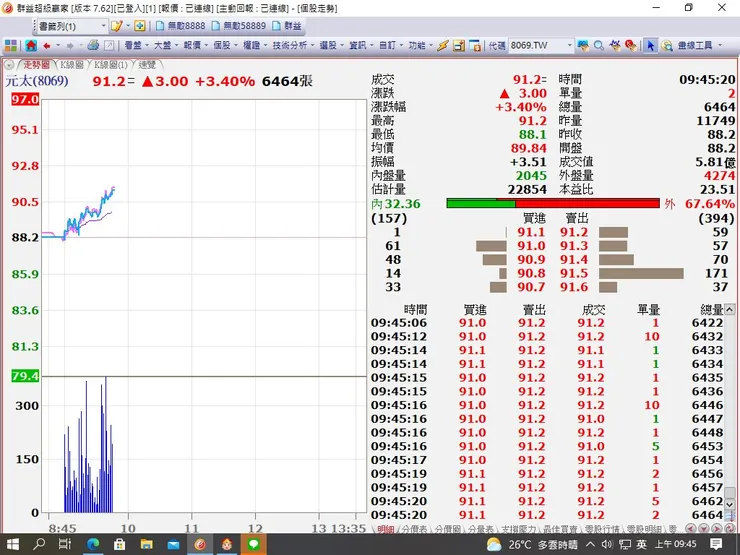
Task: Switch to the 零股行情 tab
Action: click(x=602, y=530)
